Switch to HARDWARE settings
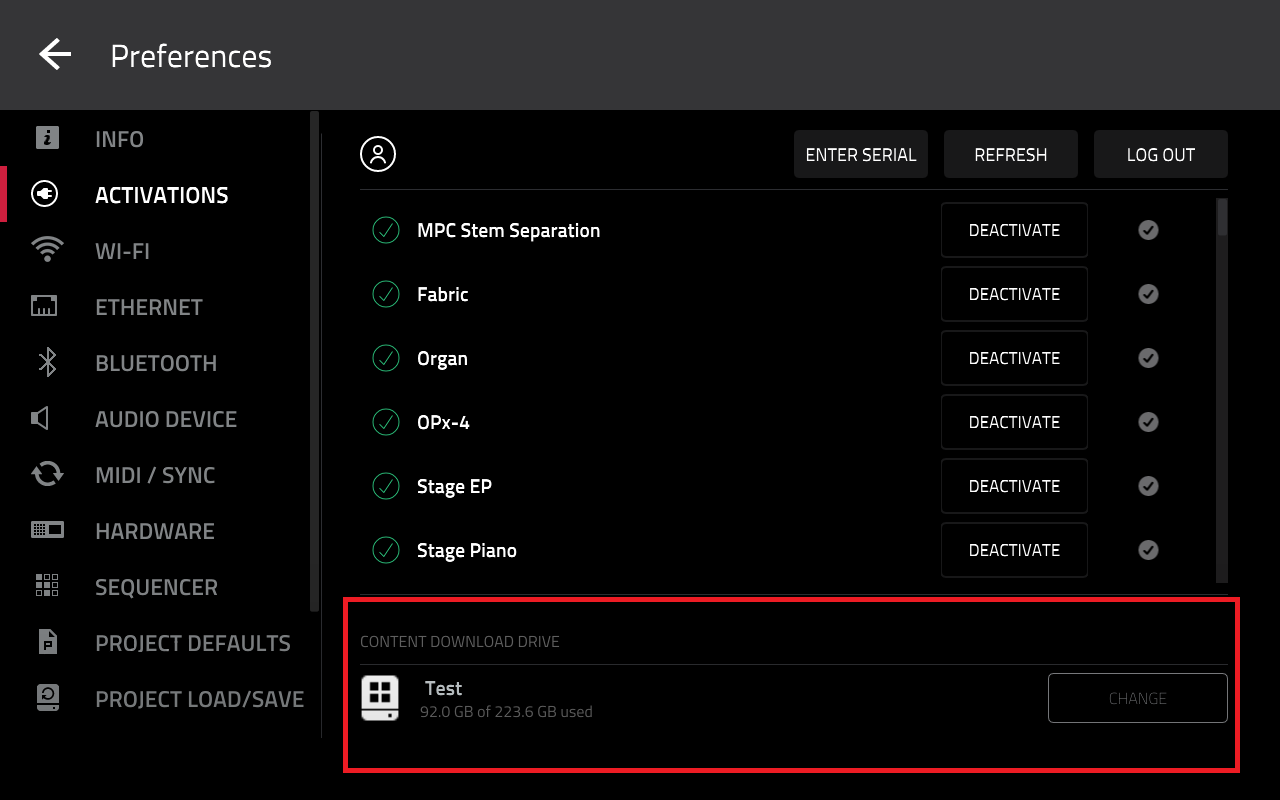The height and width of the screenshot is (800, 1280). click(x=155, y=531)
